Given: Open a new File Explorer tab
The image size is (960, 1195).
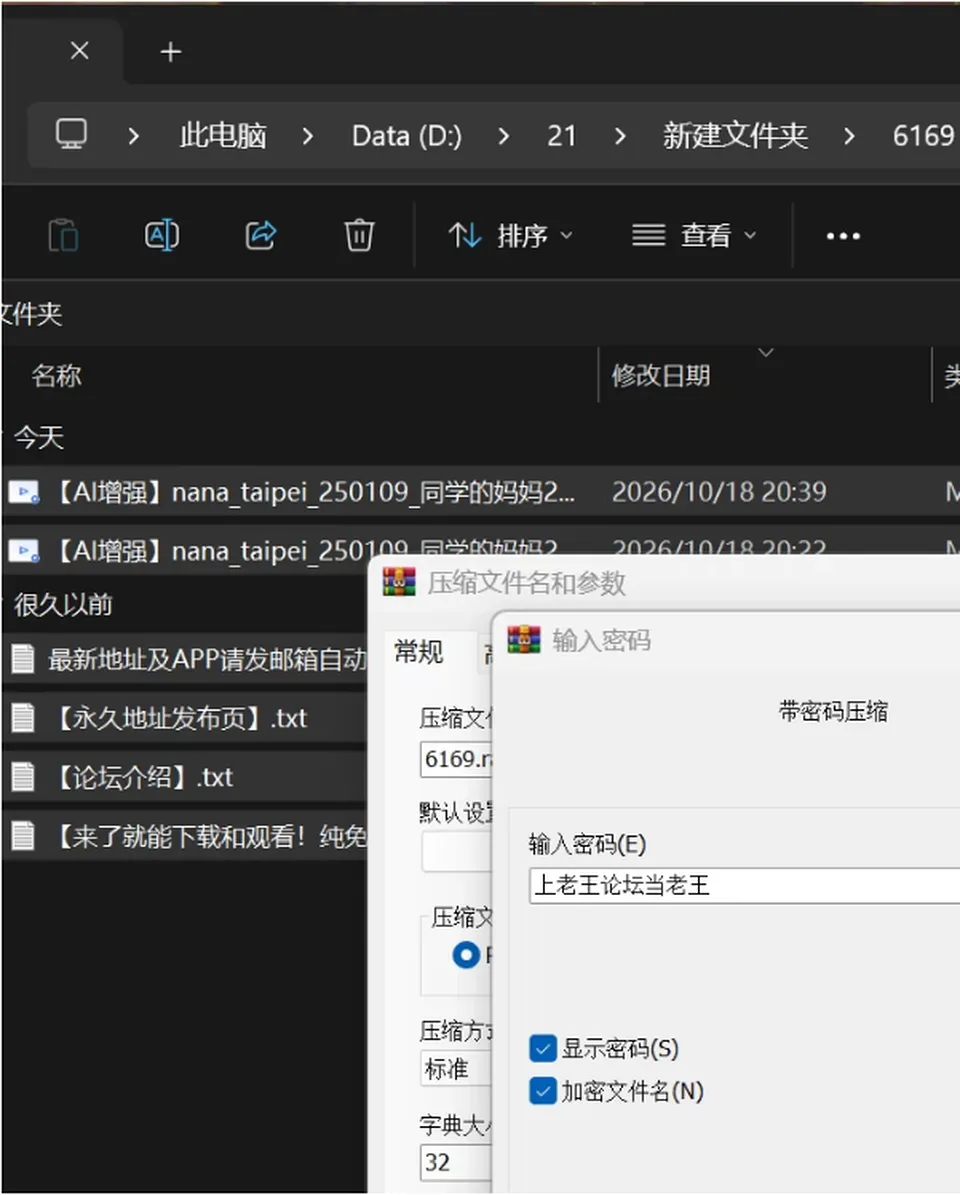Looking at the screenshot, I should coord(171,52).
